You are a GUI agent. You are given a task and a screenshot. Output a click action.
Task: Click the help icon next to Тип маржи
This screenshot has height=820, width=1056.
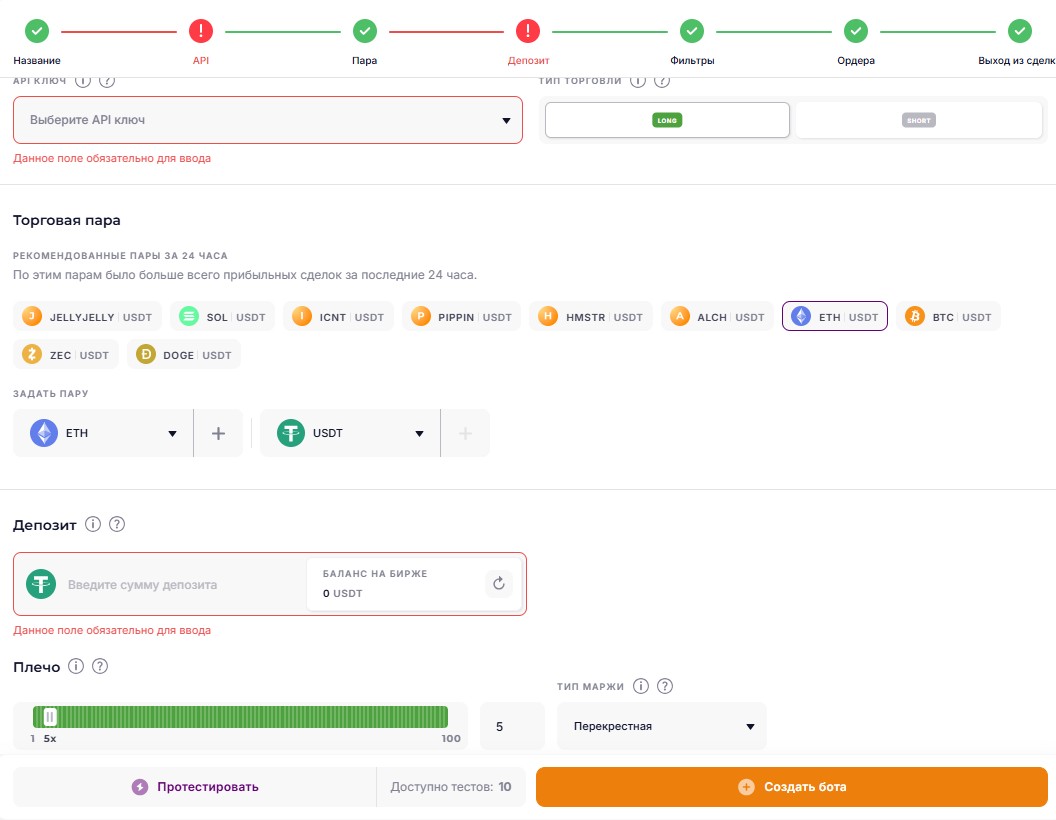(665, 686)
